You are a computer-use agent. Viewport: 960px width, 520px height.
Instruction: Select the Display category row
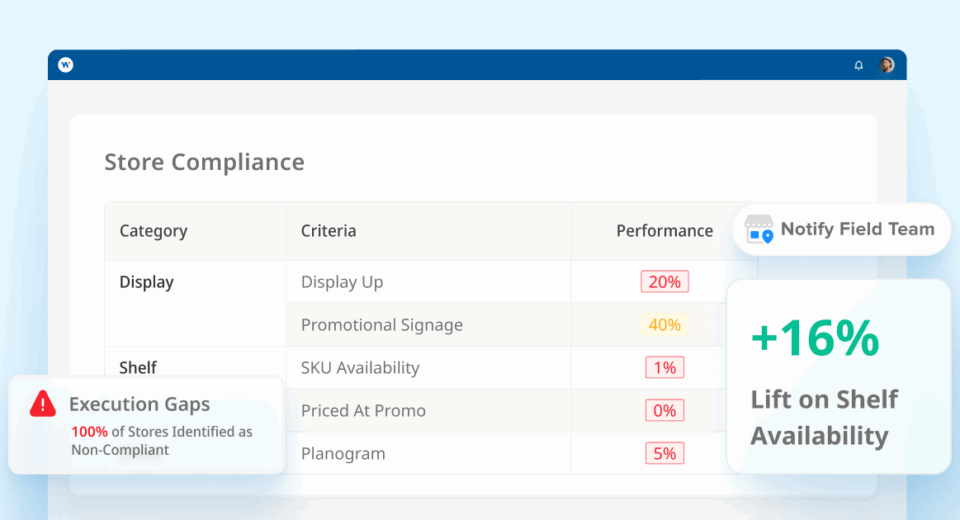[x=146, y=282]
